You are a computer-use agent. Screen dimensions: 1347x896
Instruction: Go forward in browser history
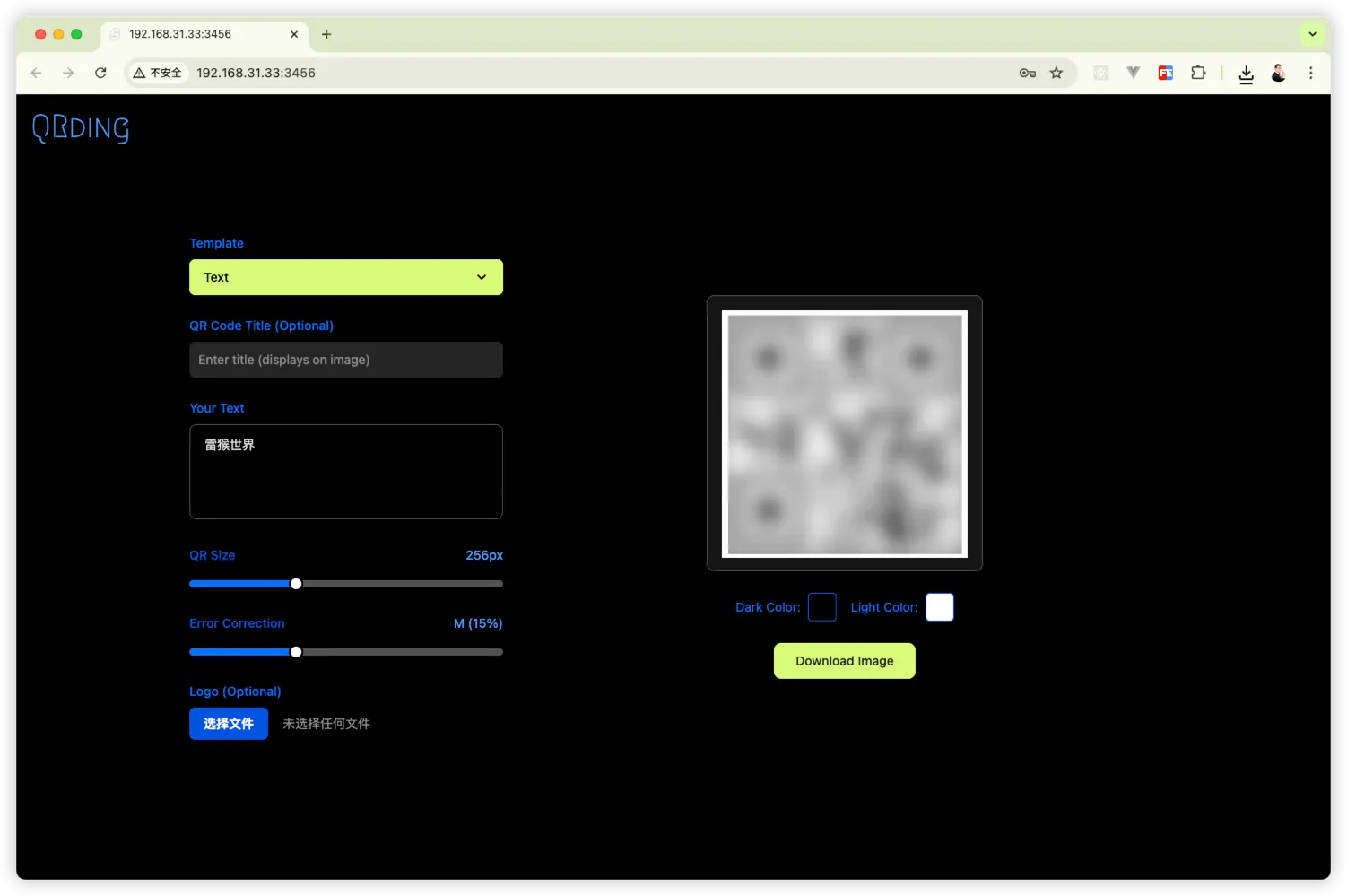[x=68, y=73]
